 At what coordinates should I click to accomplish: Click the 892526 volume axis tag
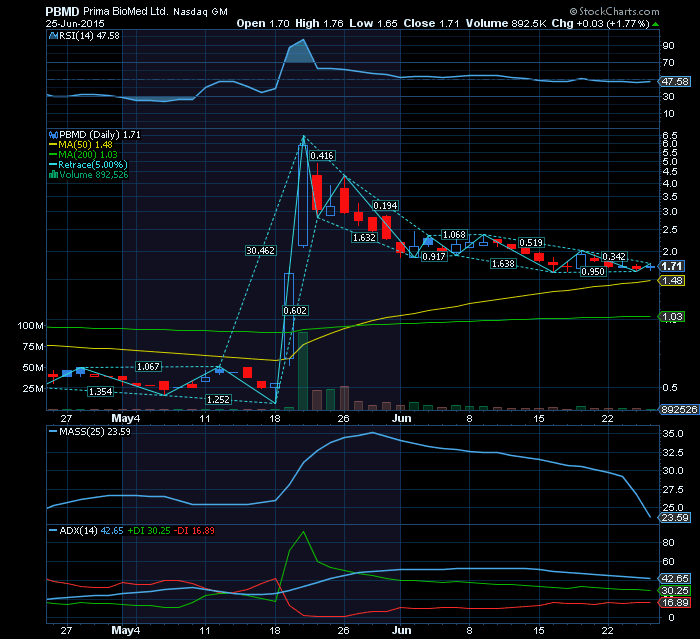click(679, 409)
